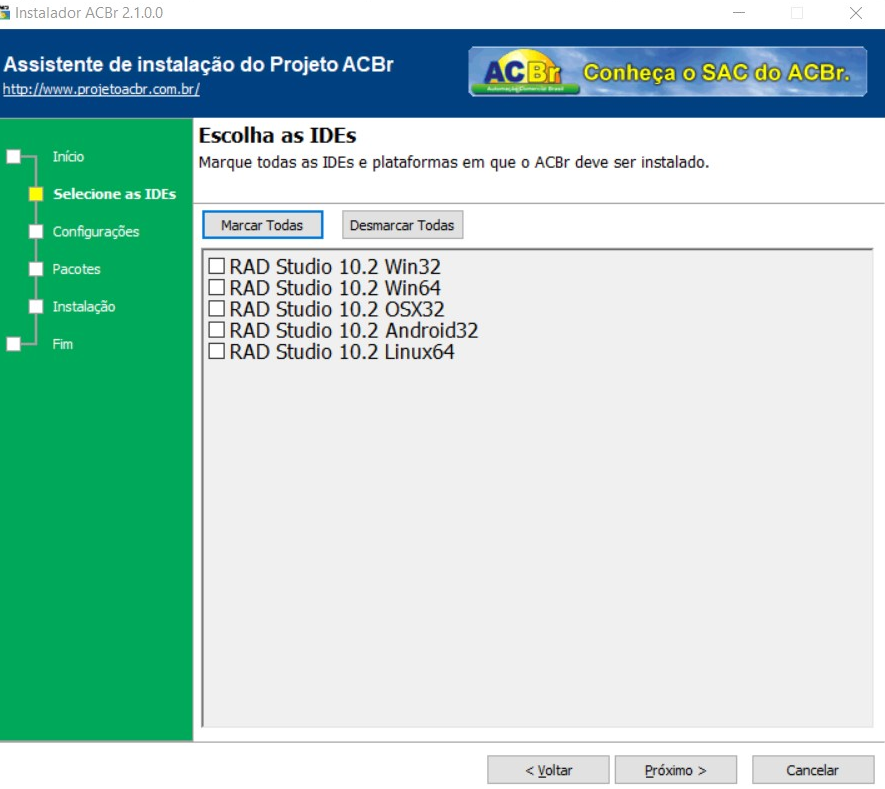Enable RAD Studio 10.2 Win64 option

pyautogui.click(x=217, y=287)
